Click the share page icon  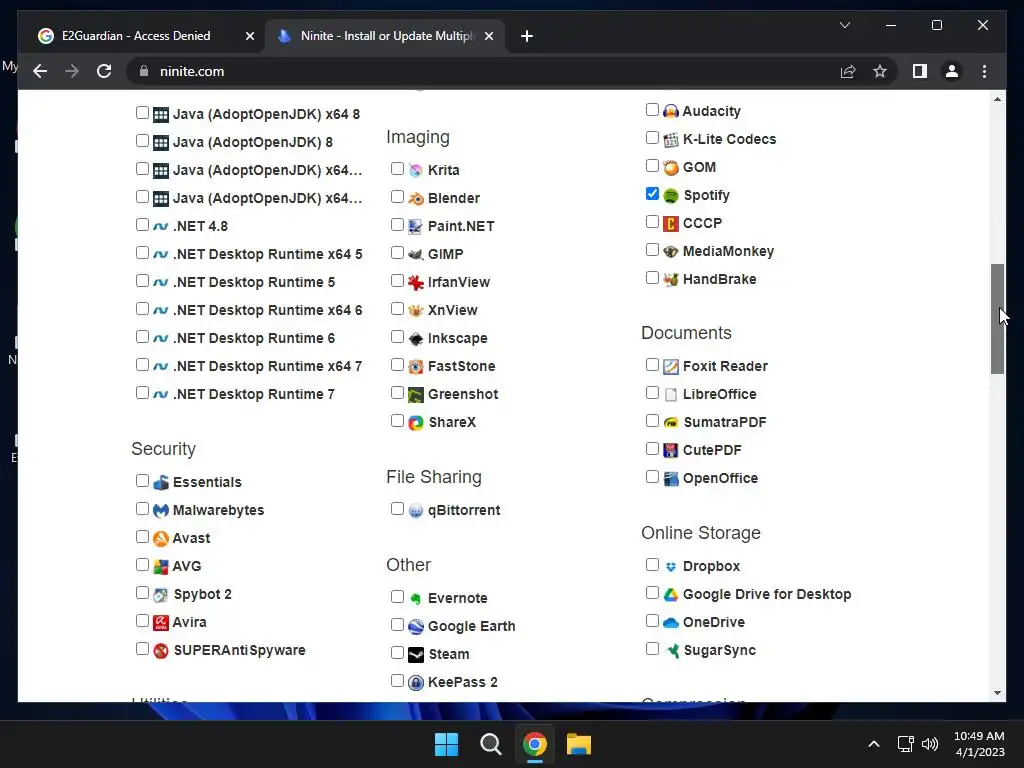click(848, 71)
